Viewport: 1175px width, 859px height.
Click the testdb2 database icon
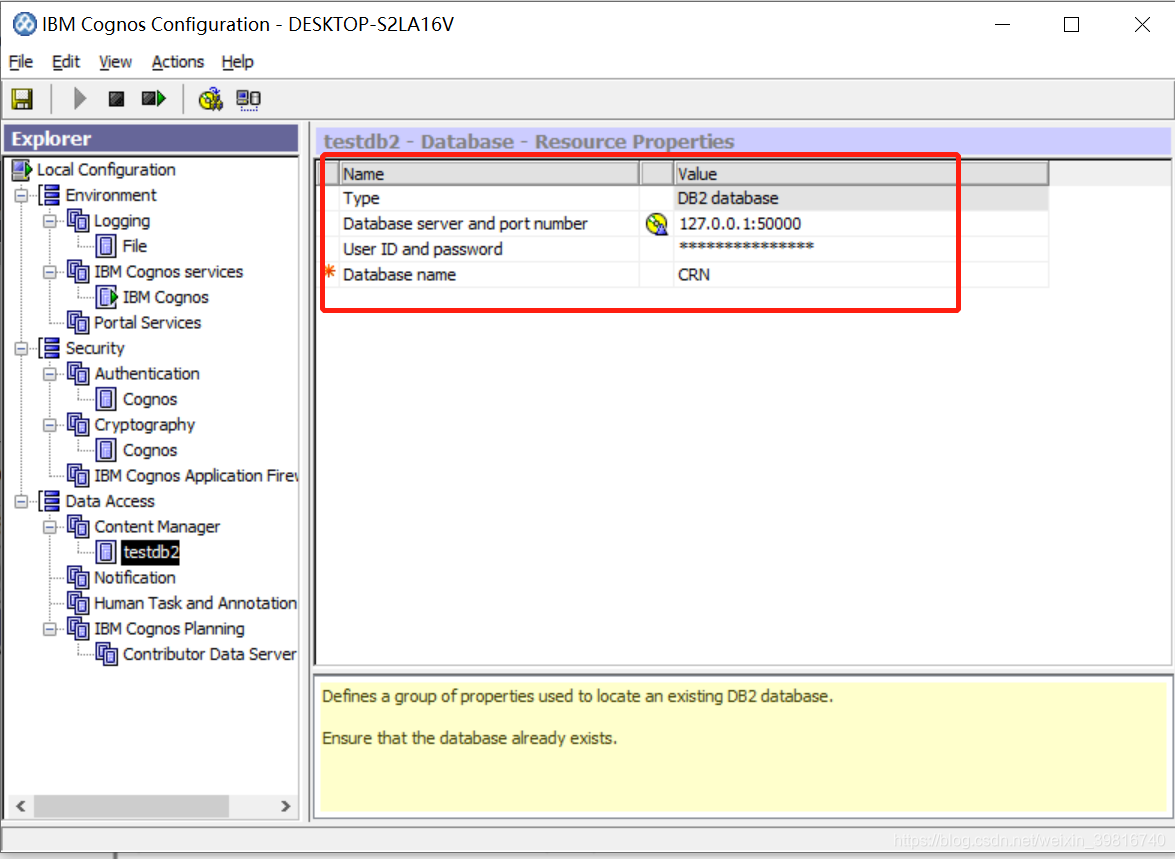106,552
